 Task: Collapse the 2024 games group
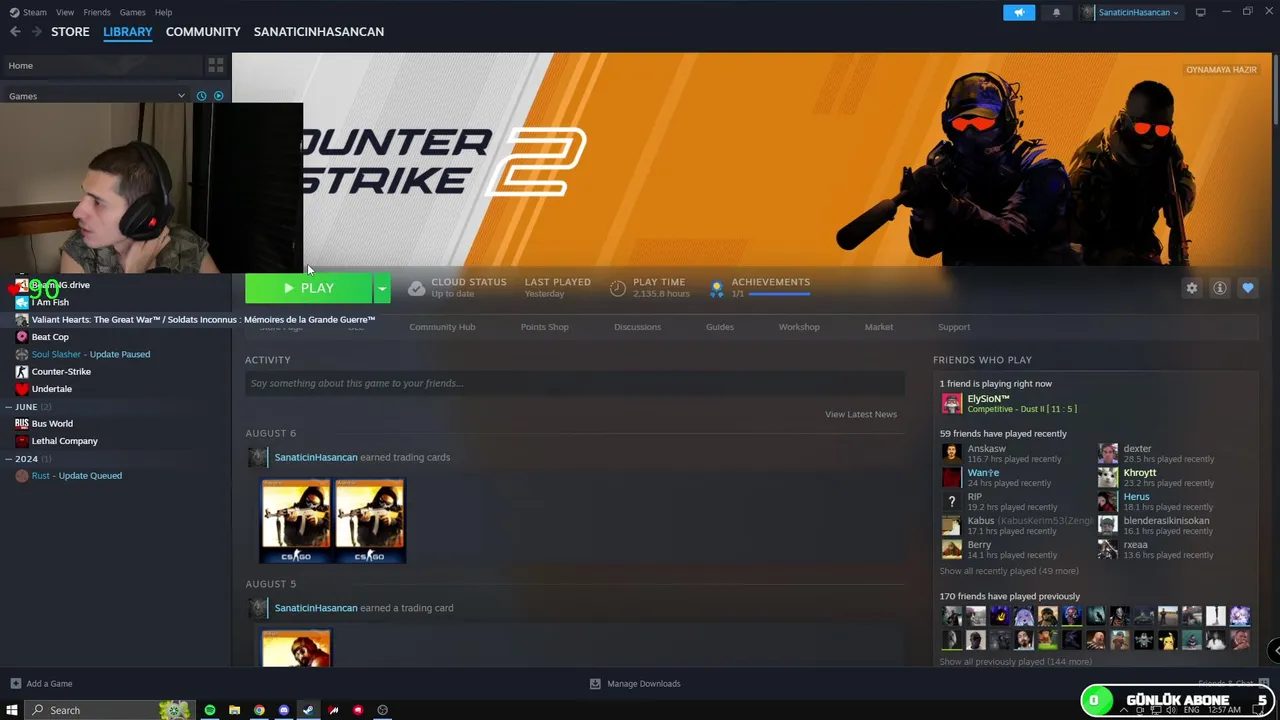9,459
